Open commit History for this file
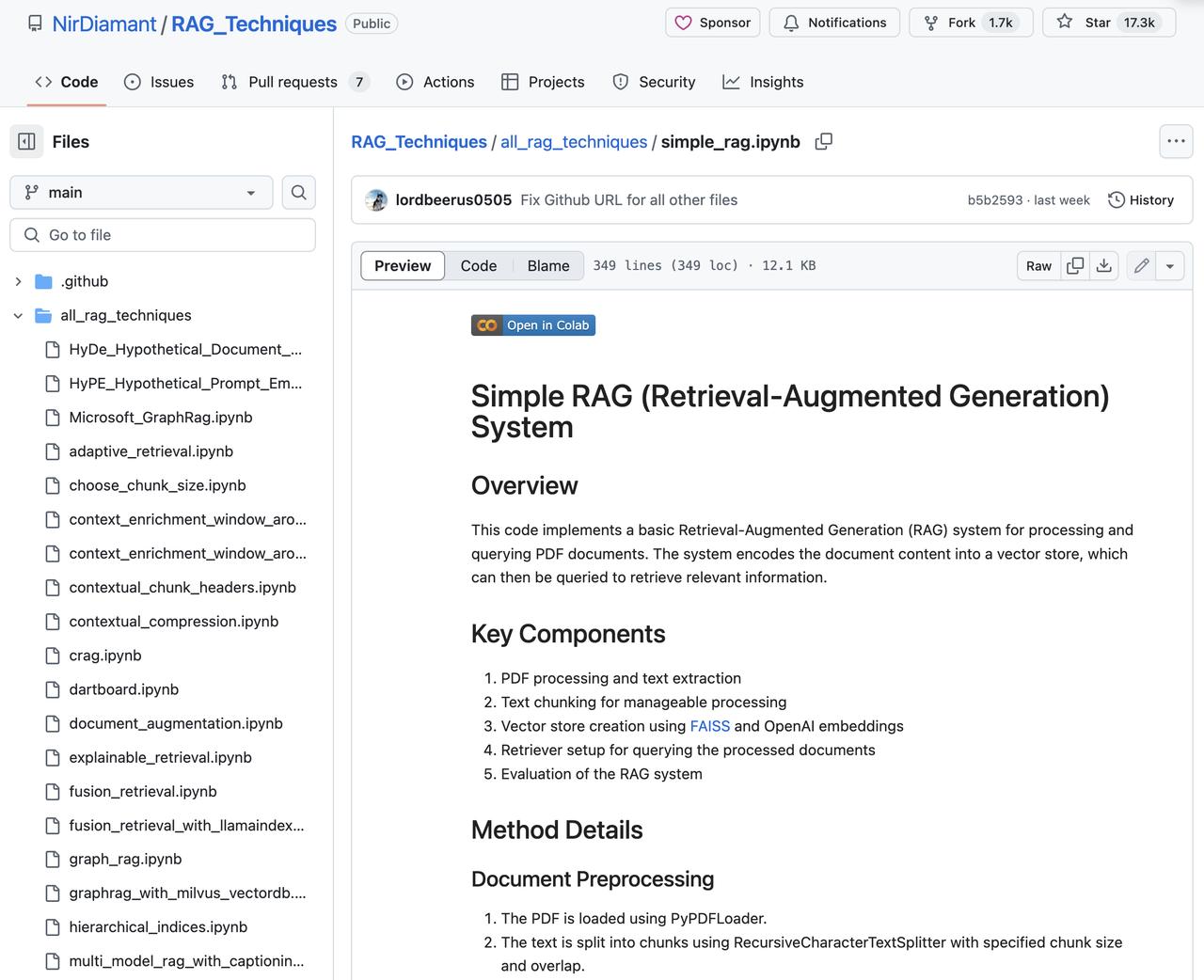 pos(1141,200)
